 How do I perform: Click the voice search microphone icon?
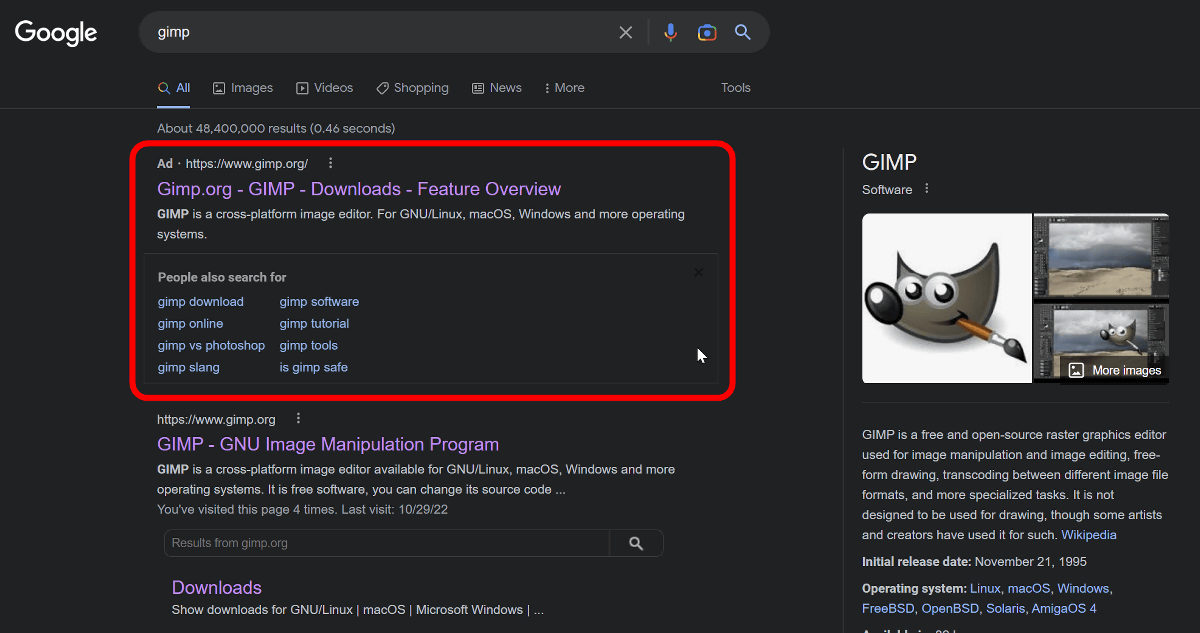pyautogui.click(x=670, y=32)
